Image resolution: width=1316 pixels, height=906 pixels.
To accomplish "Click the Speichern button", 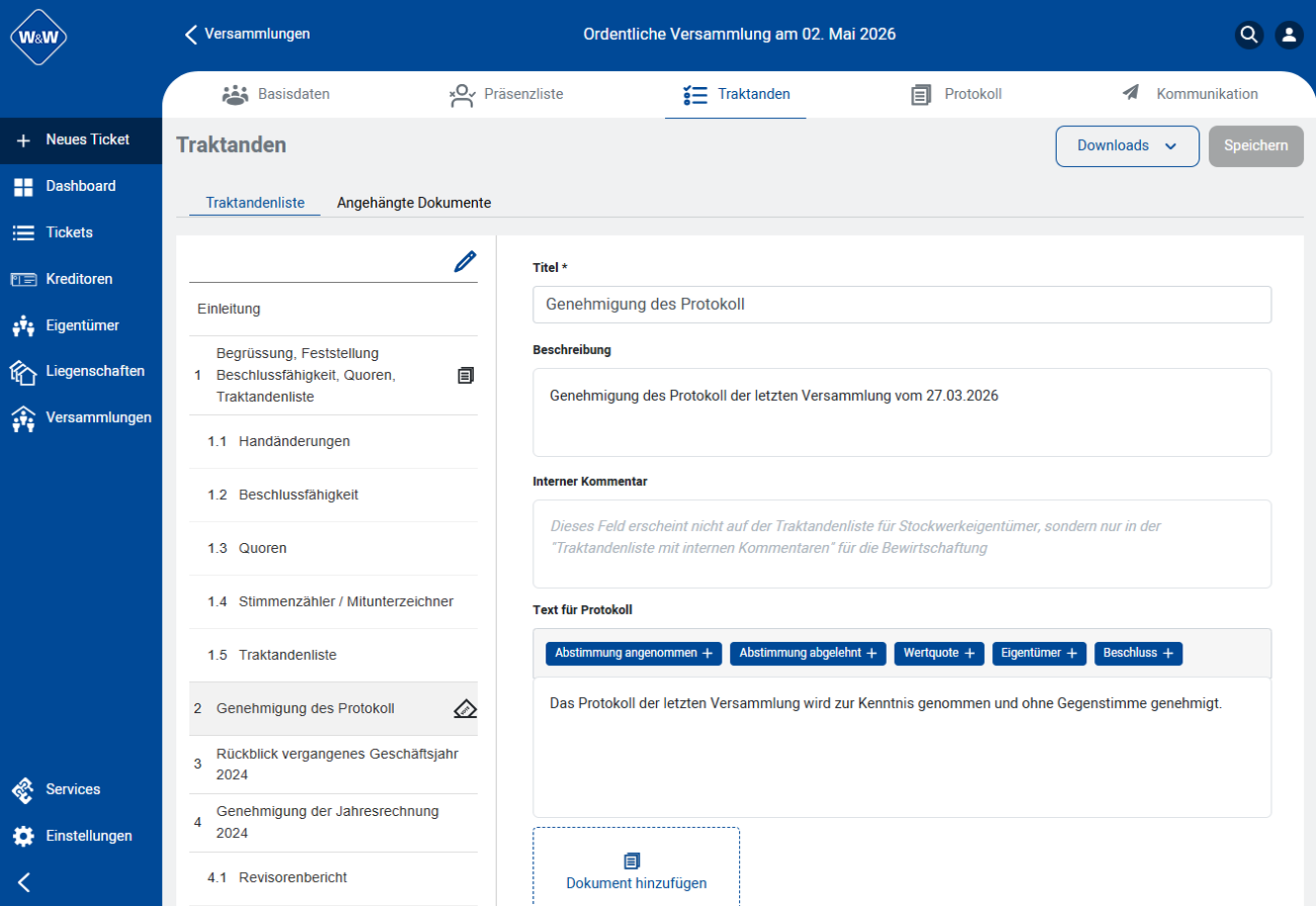I will tap(1256, 145).
